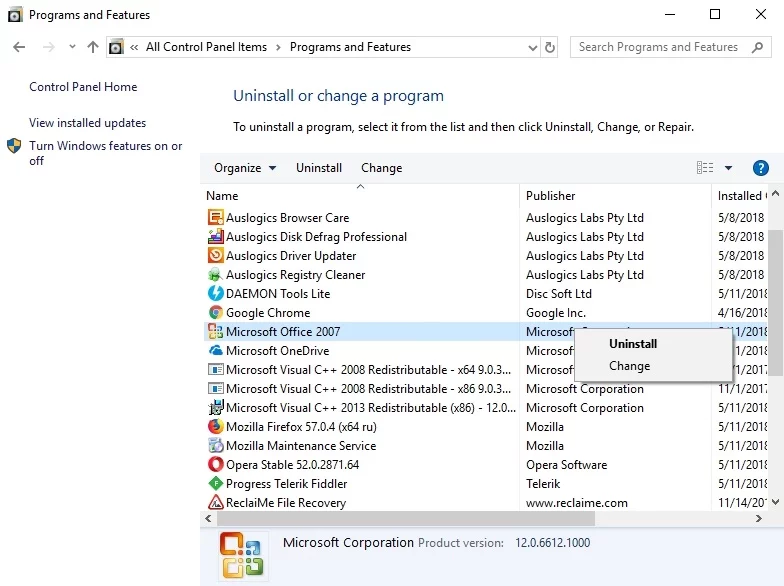Image resolution: width=784 pixels, height=586 pixels.
Task: Open the View installed updates link
Action: (x=88, y=123)
